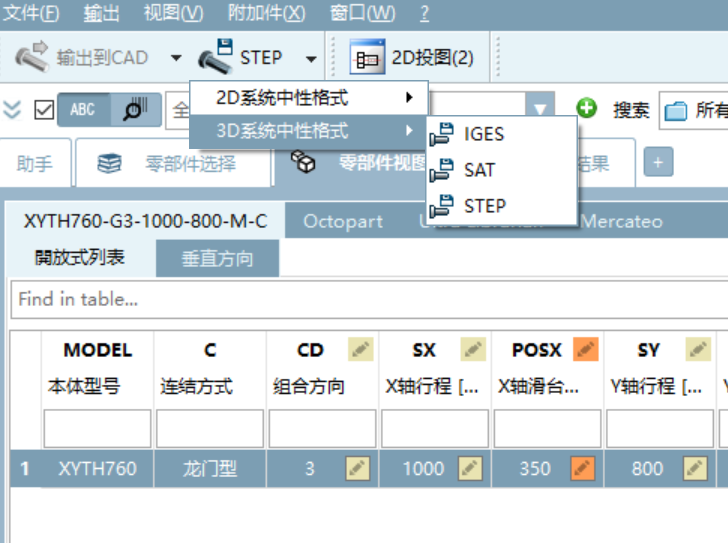Click the folder icon next to 所有
This screenshot has width=728, height=543.
[676, 111]
